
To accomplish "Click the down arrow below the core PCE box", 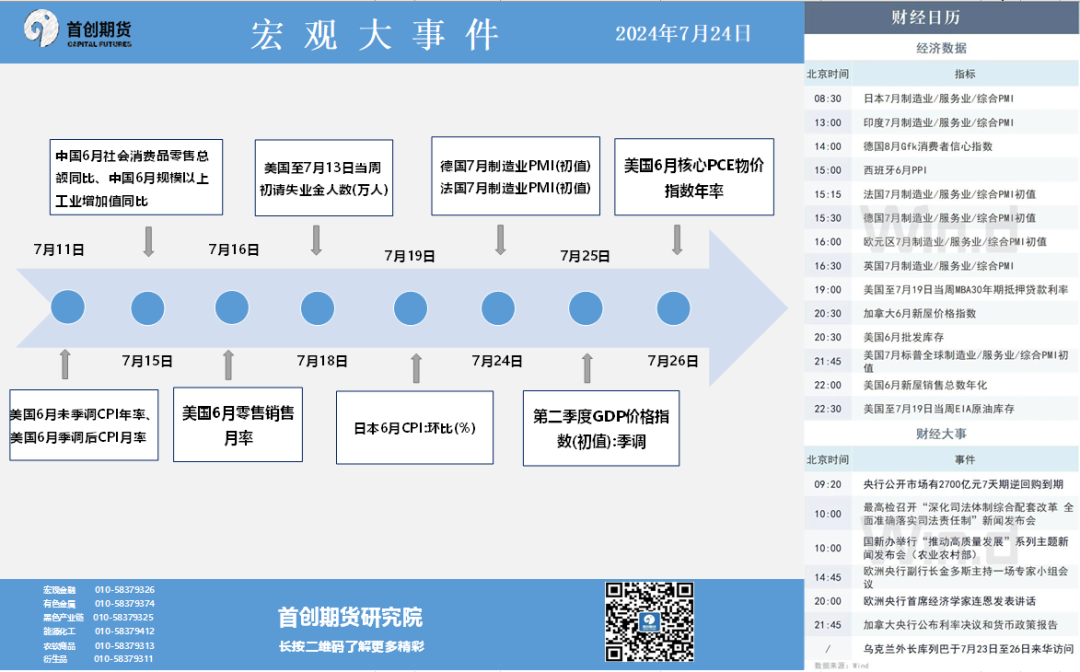I will (677, 240).
